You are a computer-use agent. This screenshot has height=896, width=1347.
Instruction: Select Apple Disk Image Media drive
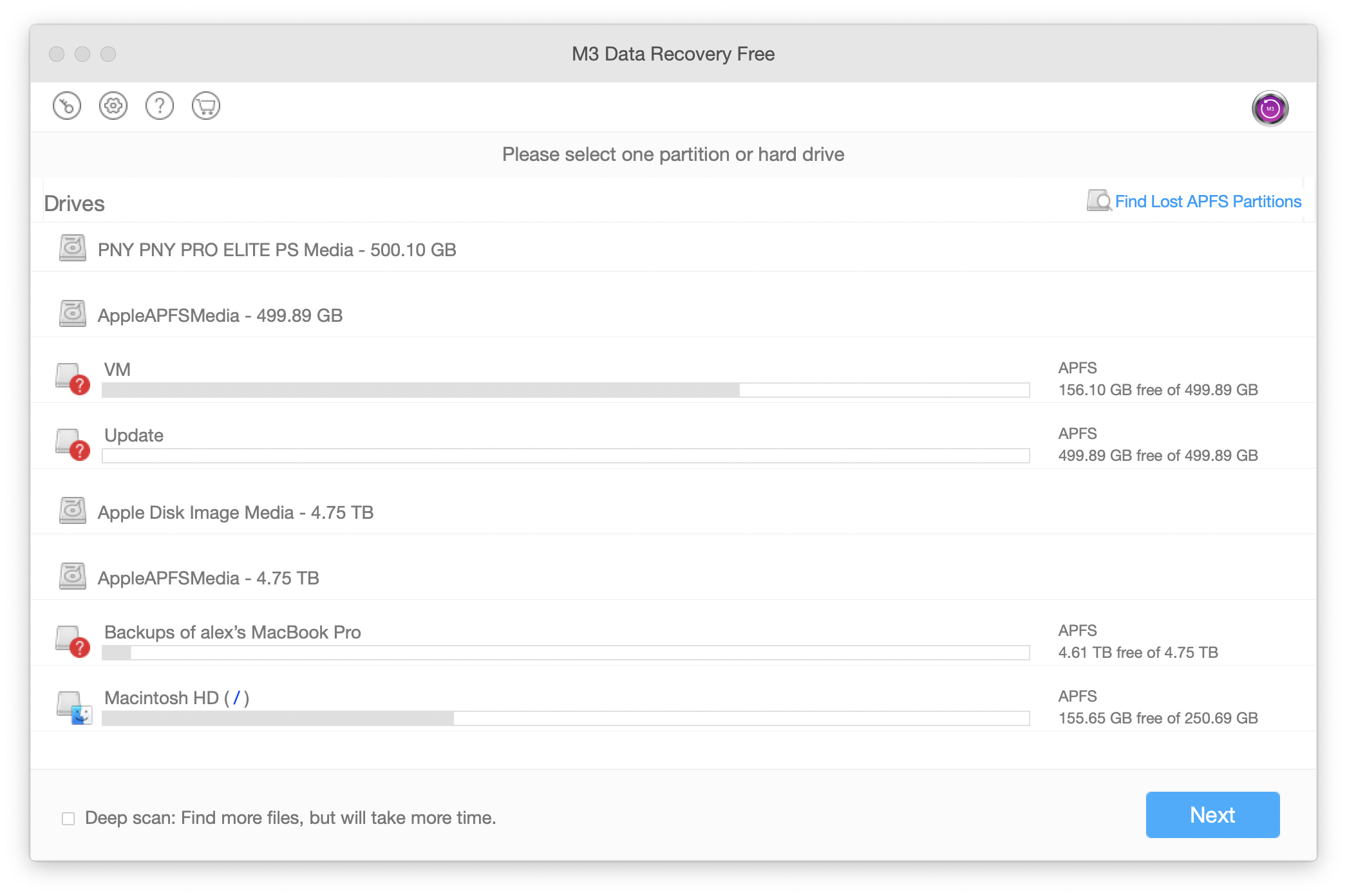coord(673,512)
